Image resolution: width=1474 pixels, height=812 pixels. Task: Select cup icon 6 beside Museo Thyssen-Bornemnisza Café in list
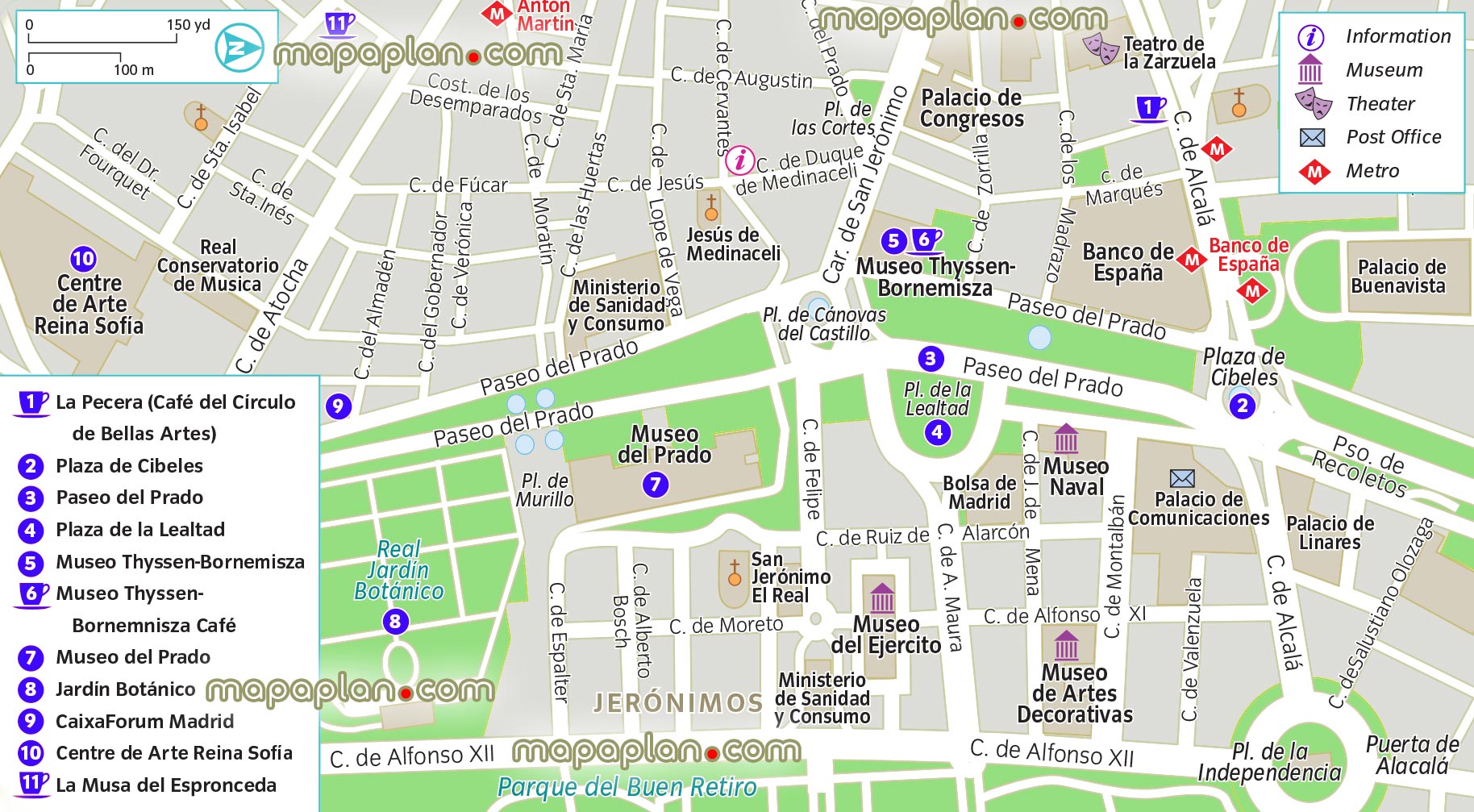pyautogui.click(x=31, y=594)
